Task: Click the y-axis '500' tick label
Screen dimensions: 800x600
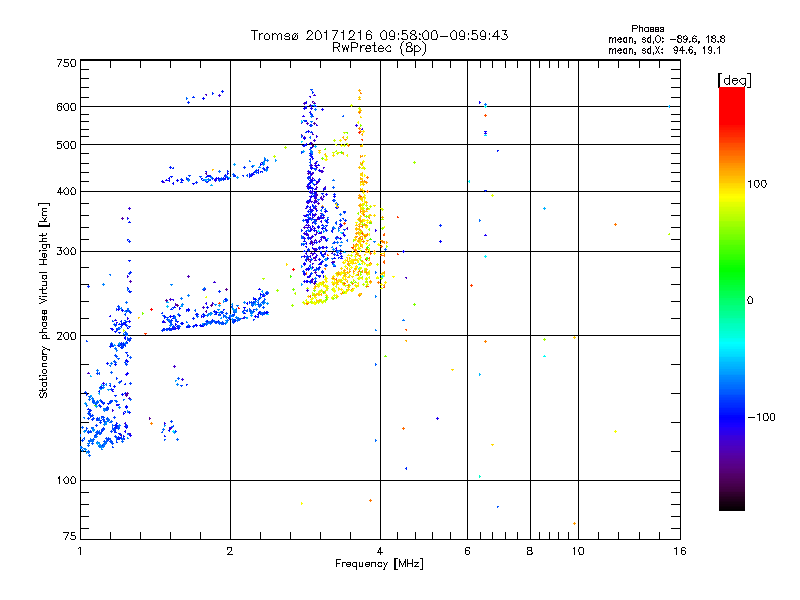Action: [66, 145]
